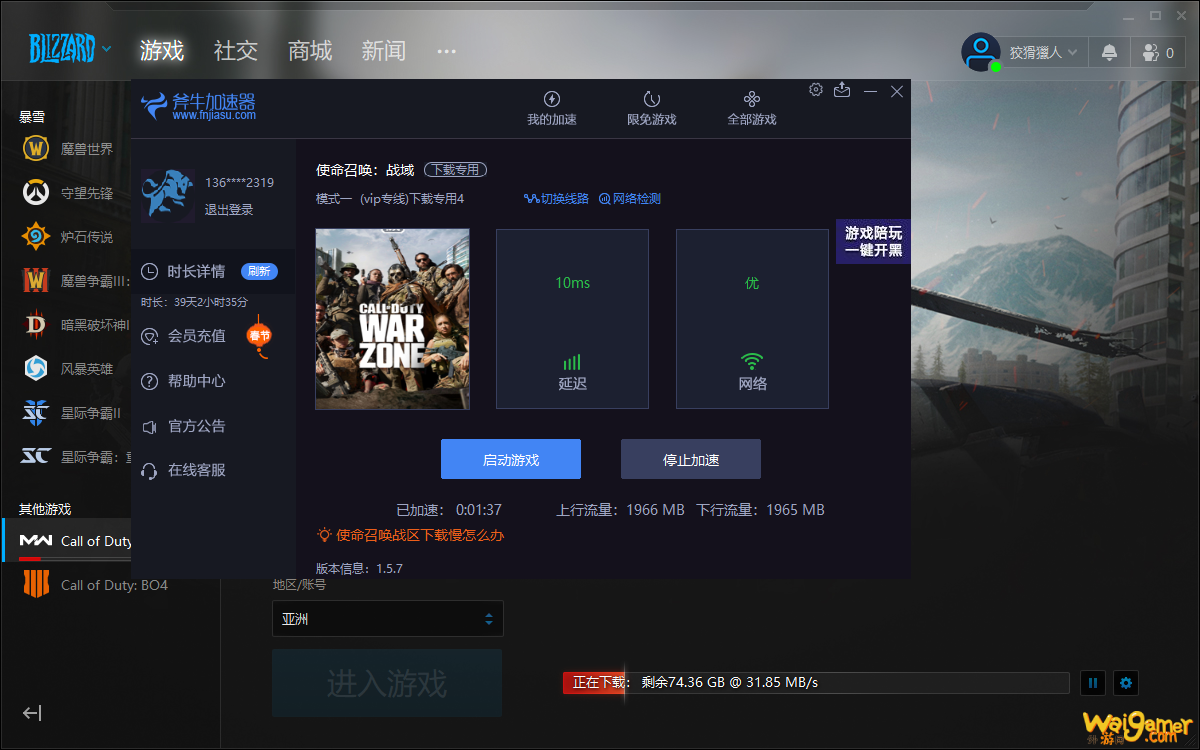1200x750 pixels.
Task: Select Heroes of the Storm (风暴英雄)
Action: (x=68, y=369)
